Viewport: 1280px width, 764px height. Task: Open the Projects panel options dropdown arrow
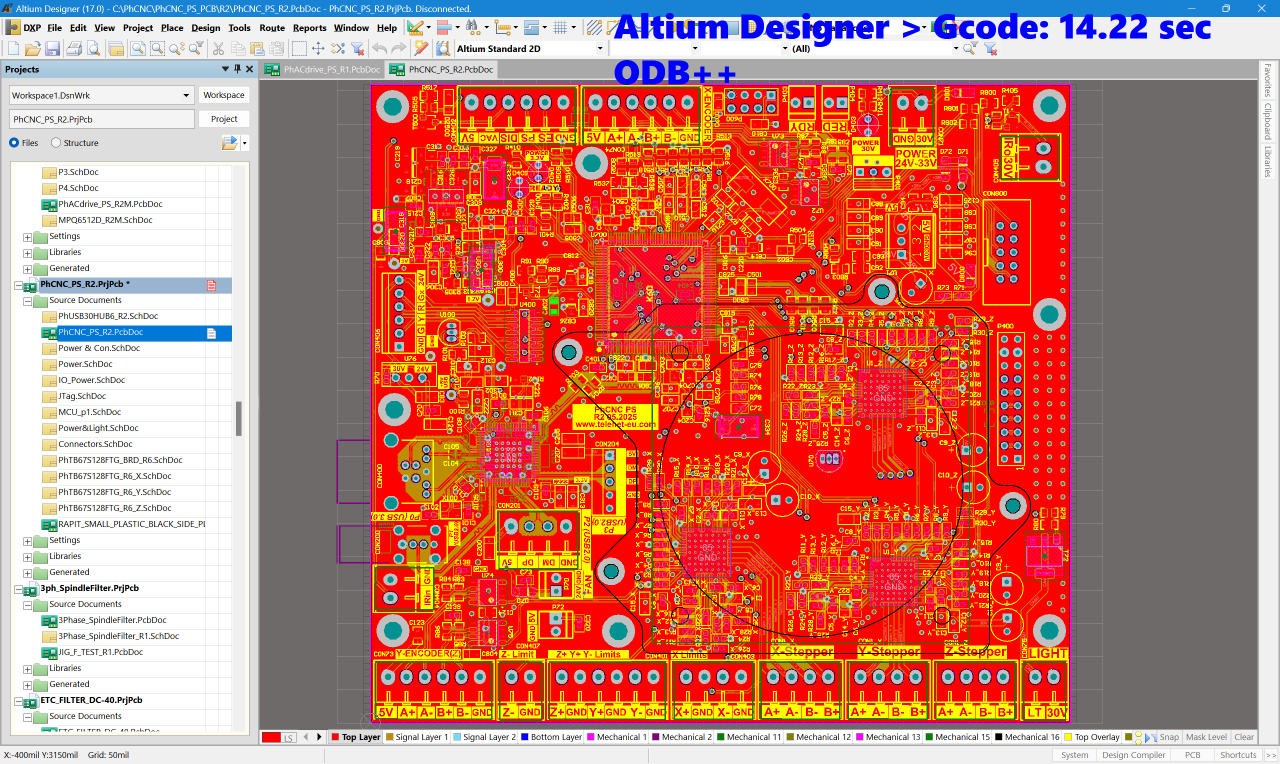pyautogui.click(x=226, y=69)
